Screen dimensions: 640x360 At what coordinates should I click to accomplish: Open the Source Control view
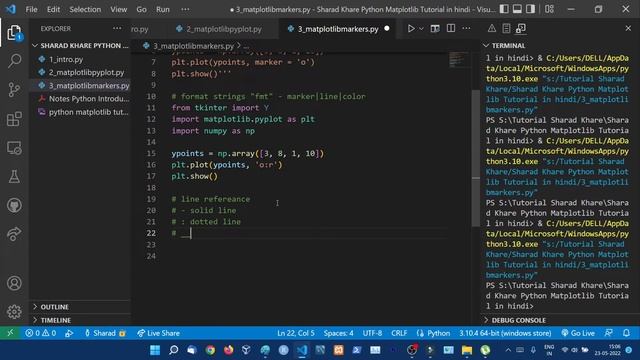pyautogui.click(x=14, y=89)
